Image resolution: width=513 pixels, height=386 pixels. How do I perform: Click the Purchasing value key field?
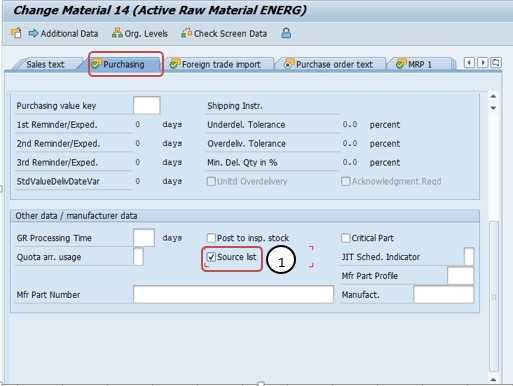point(147,106)
